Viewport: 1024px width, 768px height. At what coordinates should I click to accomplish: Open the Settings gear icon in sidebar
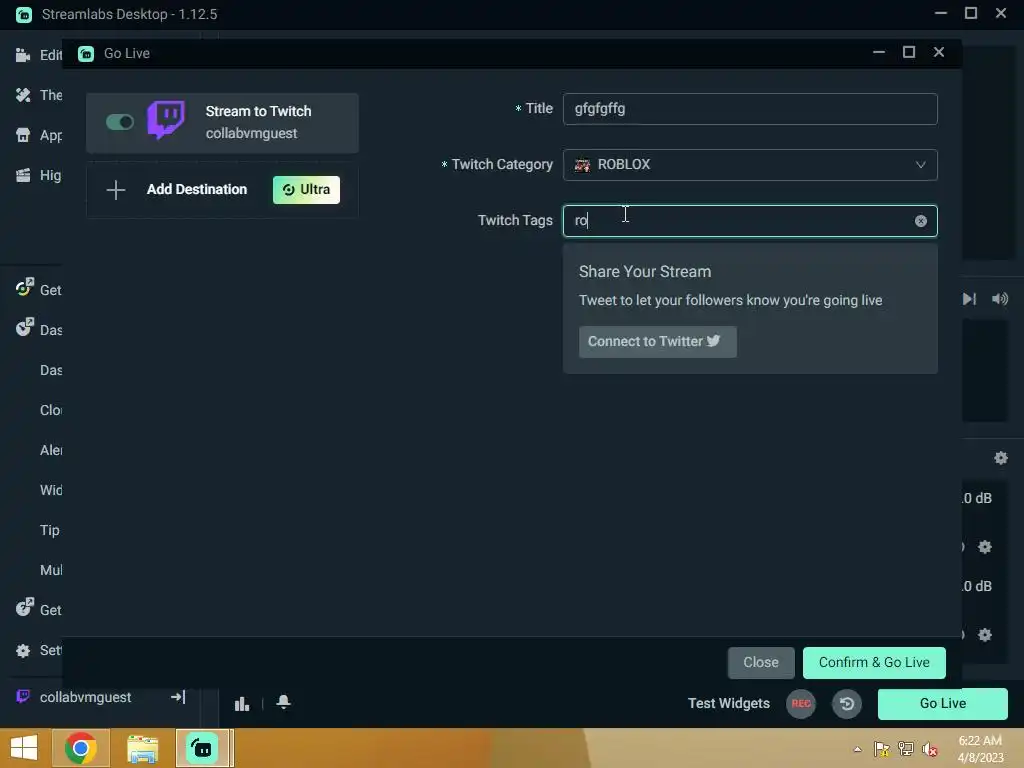[x=23, y=650]
